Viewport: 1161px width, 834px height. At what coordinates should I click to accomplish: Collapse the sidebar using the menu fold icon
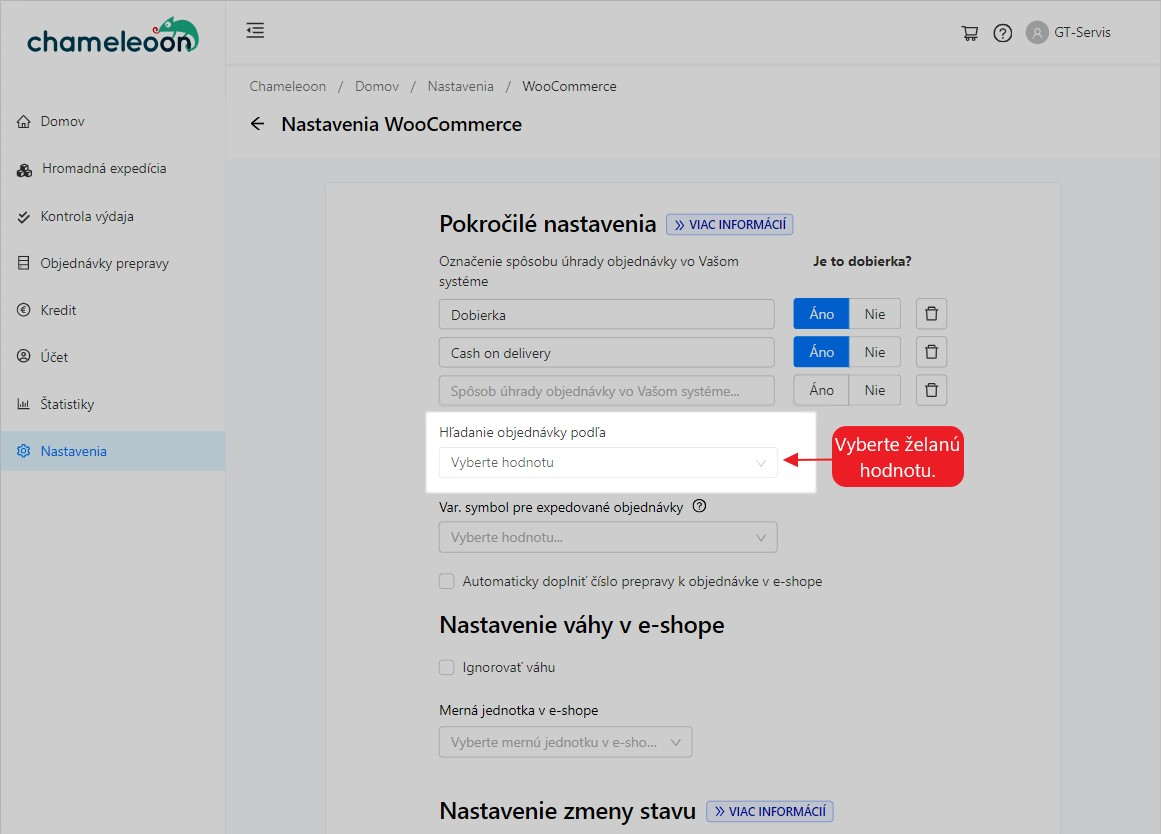tap(255, 31)
